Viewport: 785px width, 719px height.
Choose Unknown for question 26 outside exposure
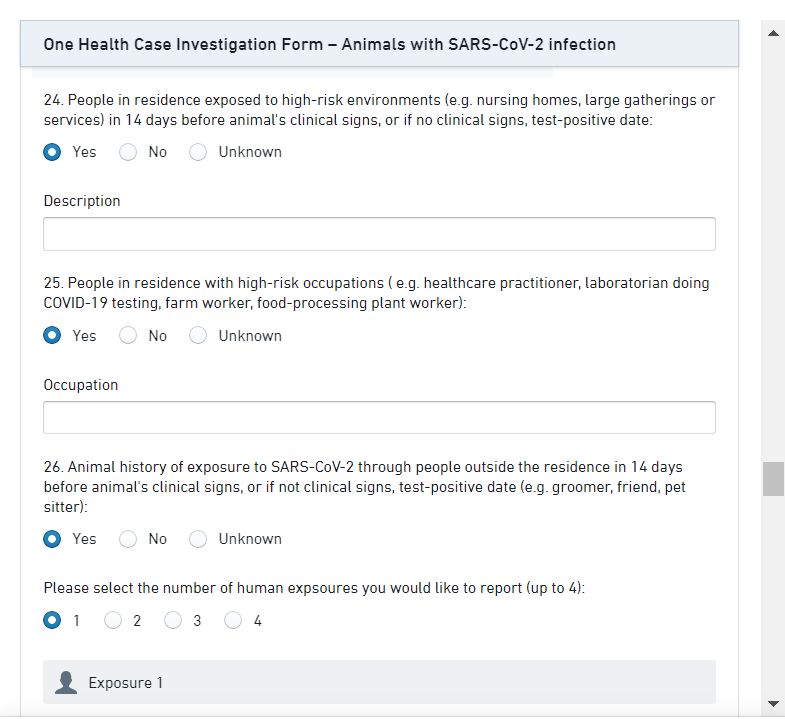pos(198,539)
